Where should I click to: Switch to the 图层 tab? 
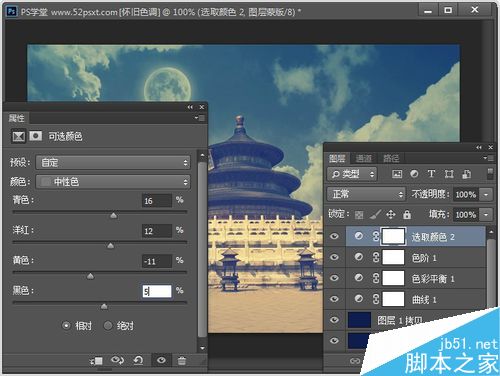pos(337,158)
